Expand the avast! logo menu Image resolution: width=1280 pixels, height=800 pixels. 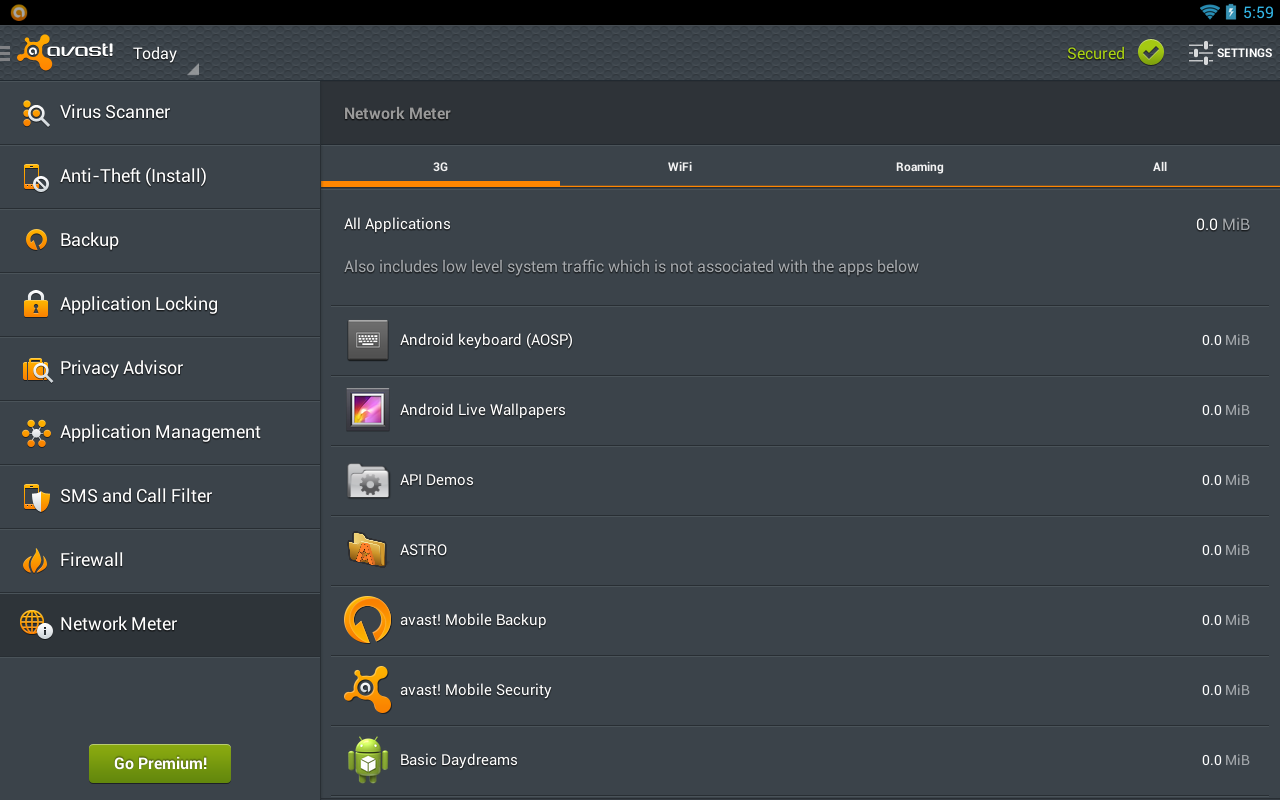pos(66,52)
